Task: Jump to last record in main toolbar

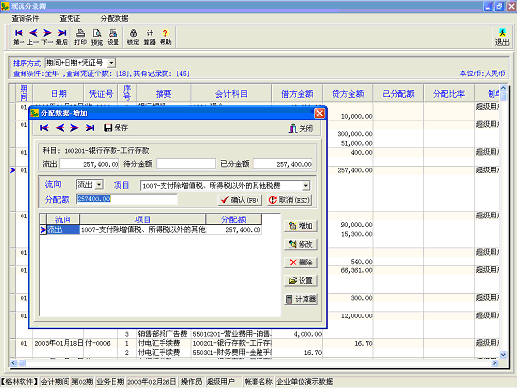Action: 62,37
